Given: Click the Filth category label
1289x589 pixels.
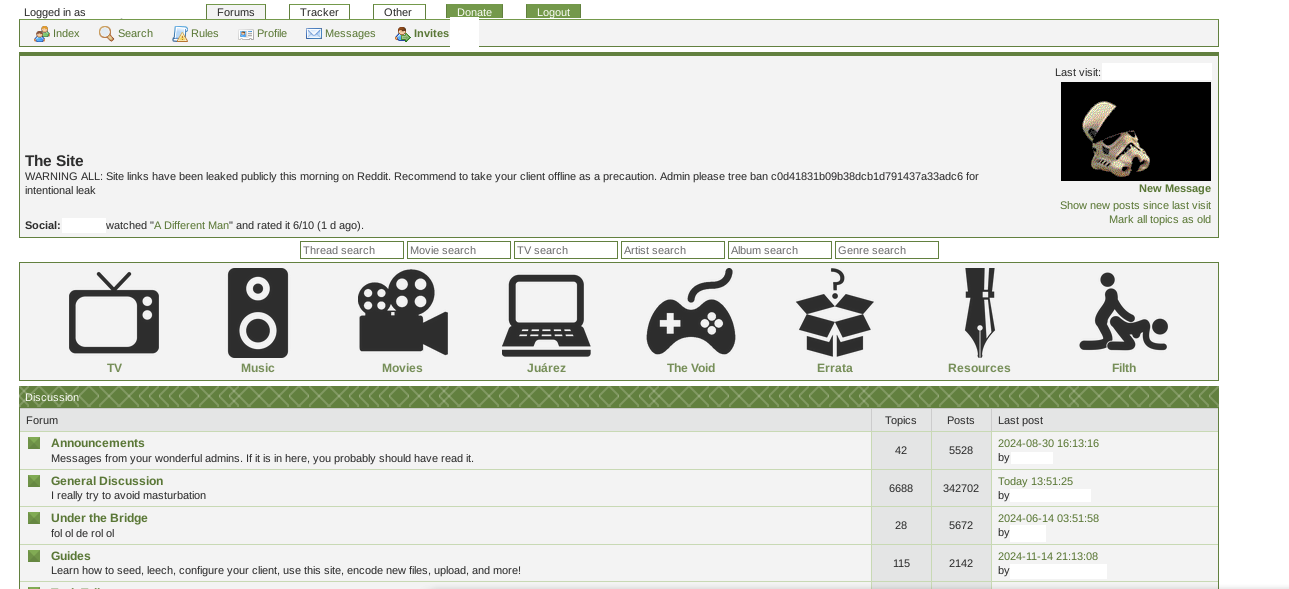Looking at the screenshot, I should (x=1124, y=368).
